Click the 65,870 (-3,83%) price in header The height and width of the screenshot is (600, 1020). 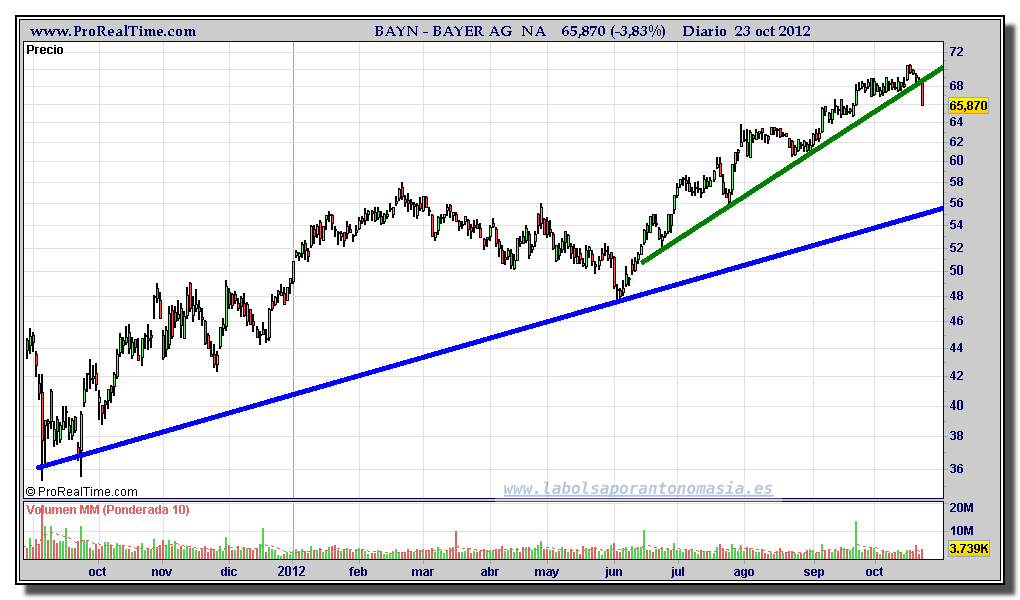coord(613,31)
